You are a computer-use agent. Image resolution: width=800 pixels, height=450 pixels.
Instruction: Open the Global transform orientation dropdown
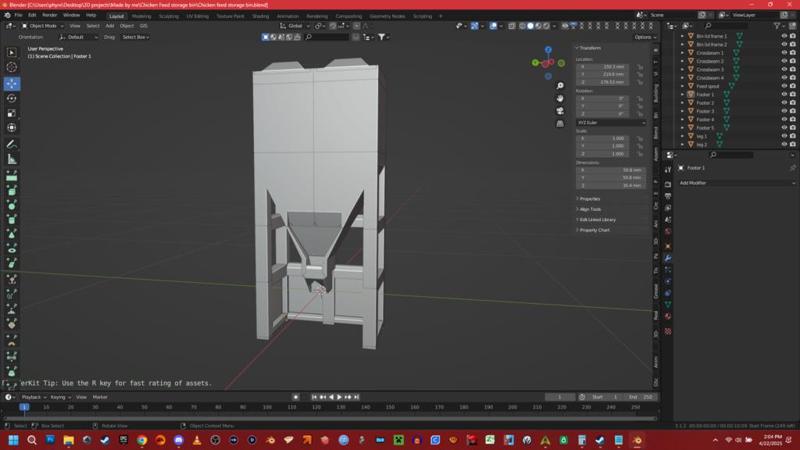pos(295,26)
